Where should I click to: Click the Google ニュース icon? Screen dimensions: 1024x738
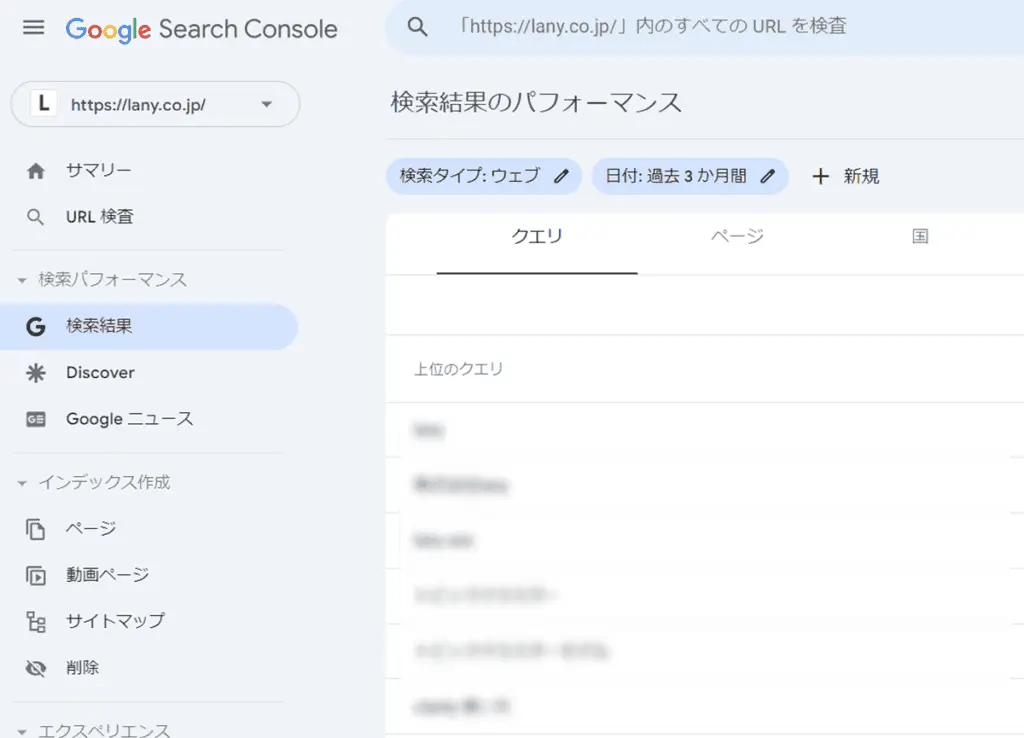click(x=36, y=419)
